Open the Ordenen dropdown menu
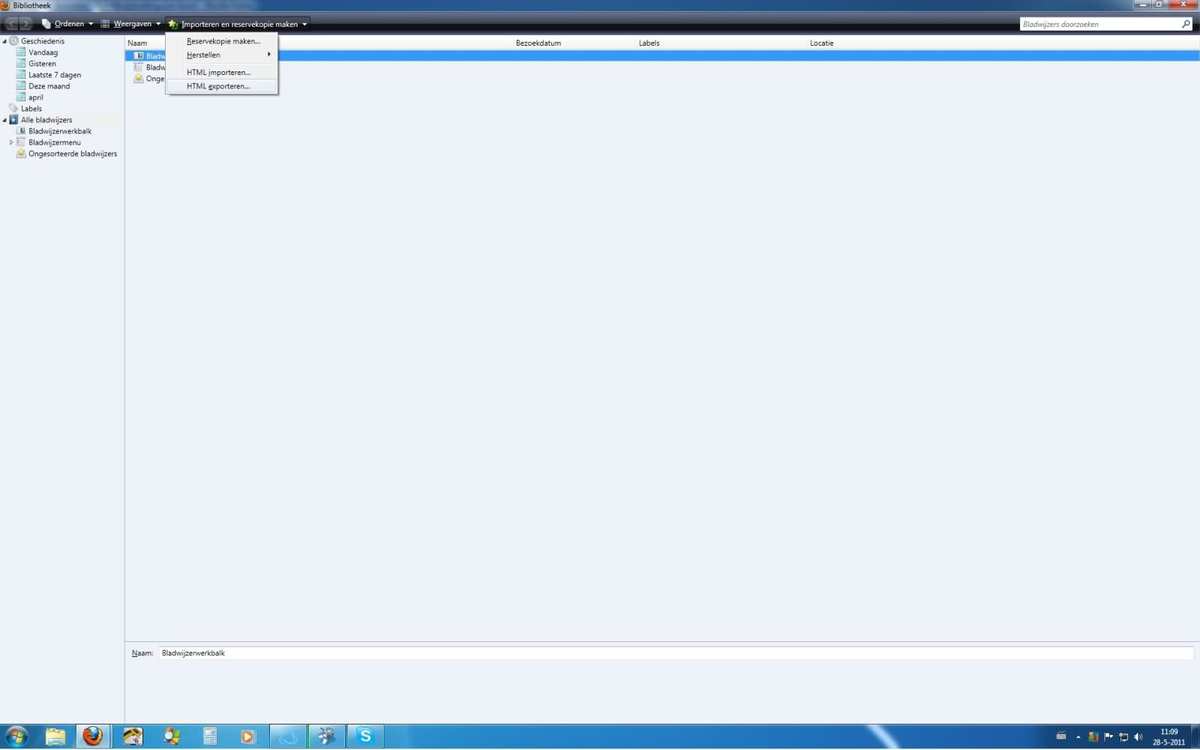 point(68,24)
